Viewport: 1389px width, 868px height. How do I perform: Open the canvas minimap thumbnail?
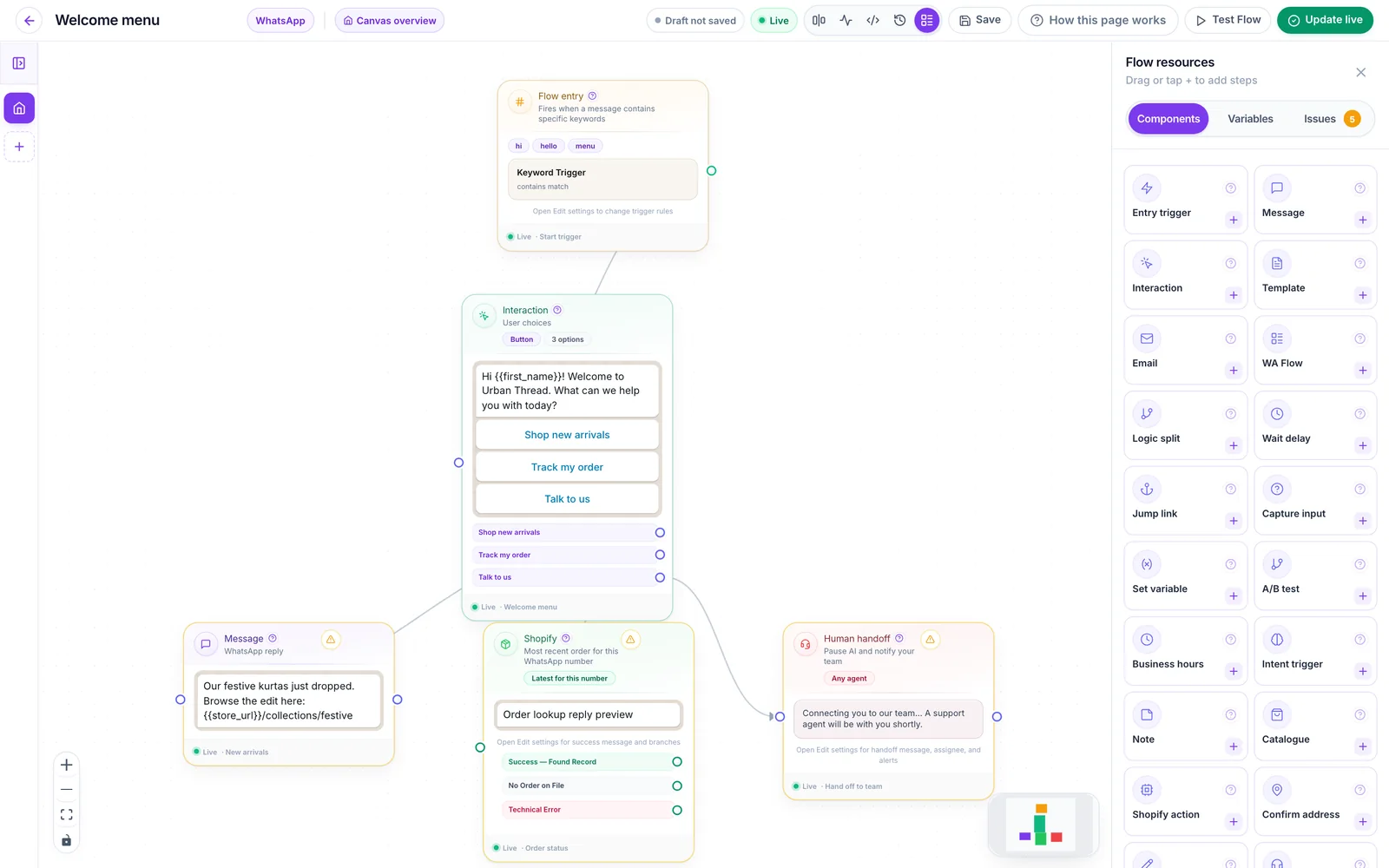1043,825
